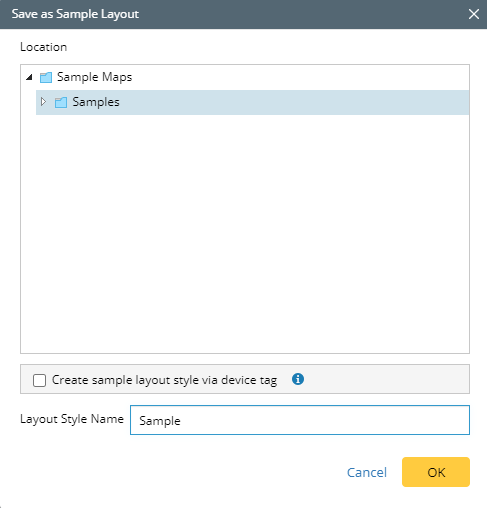Expand the Samples folder node
The width and height of the screenshot is (487, 508).
coord(43,102)
